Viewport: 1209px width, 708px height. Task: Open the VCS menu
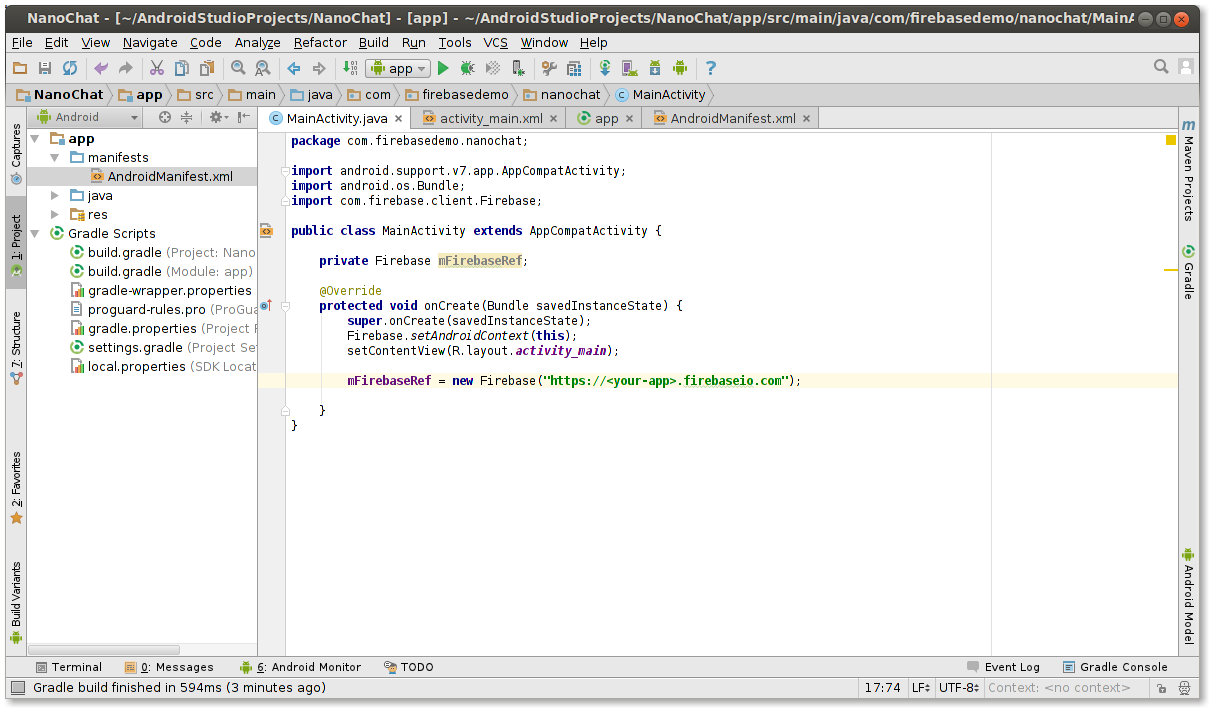[x=496, y=42]
